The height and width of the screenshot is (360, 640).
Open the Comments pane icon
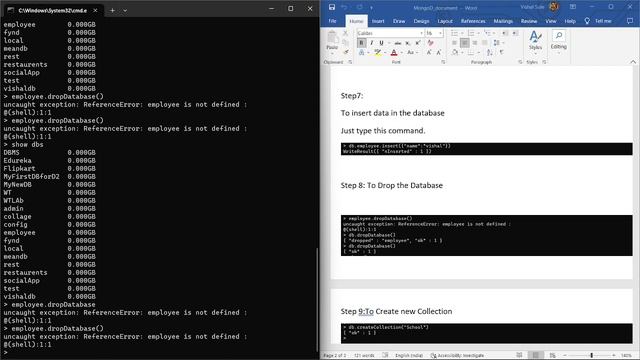pyautogui.click(x=630, y=21)
